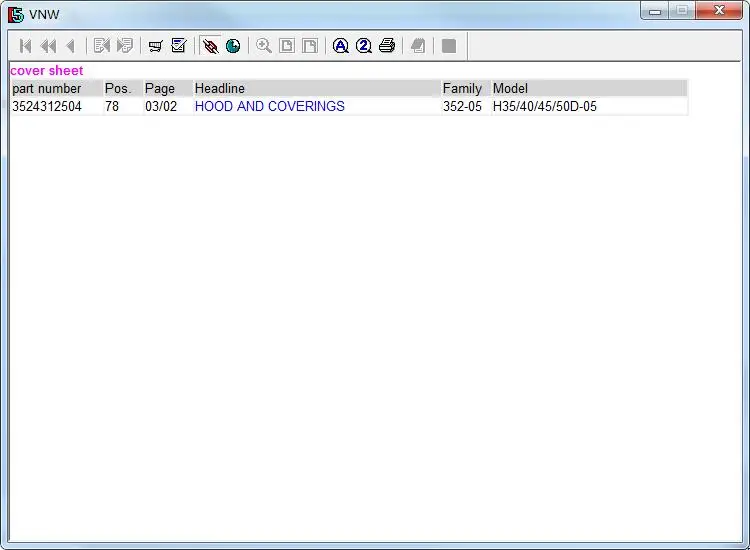Image resolution: width=750 pixels, height=550 pixels.
Task: Close the VNW window
Action: 719,11
